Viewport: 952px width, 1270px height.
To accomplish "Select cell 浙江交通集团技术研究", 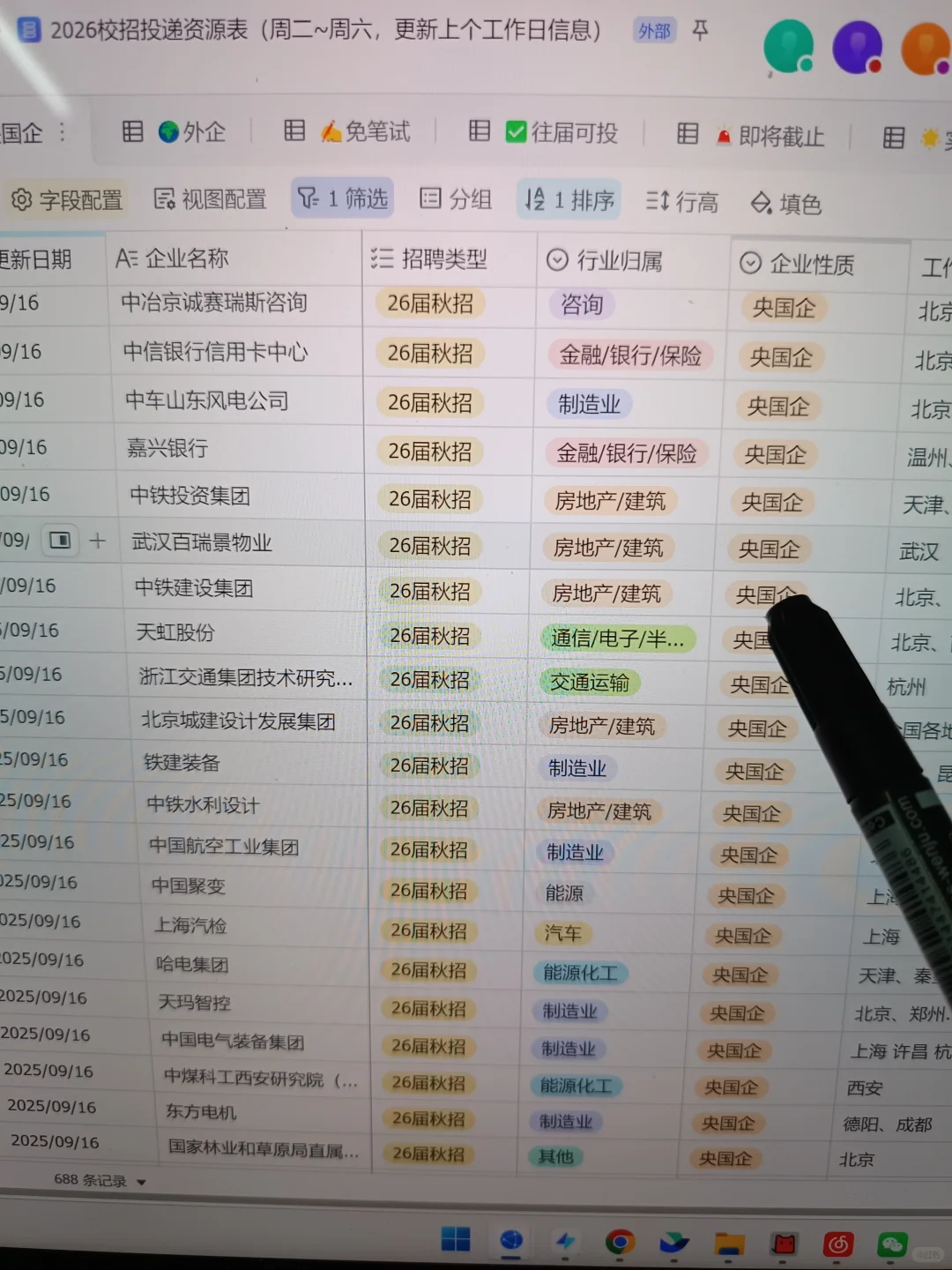I will click(246, 677).
